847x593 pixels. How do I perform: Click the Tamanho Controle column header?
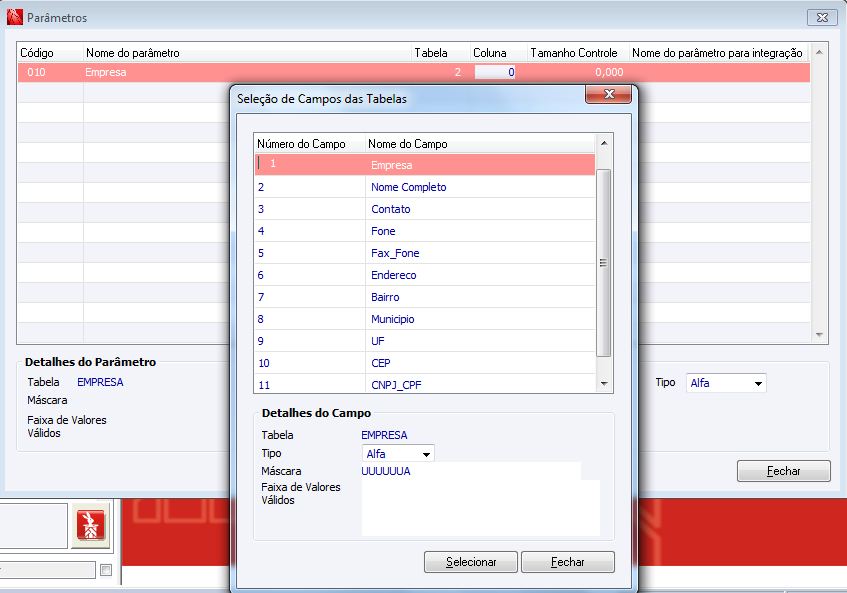578,53
